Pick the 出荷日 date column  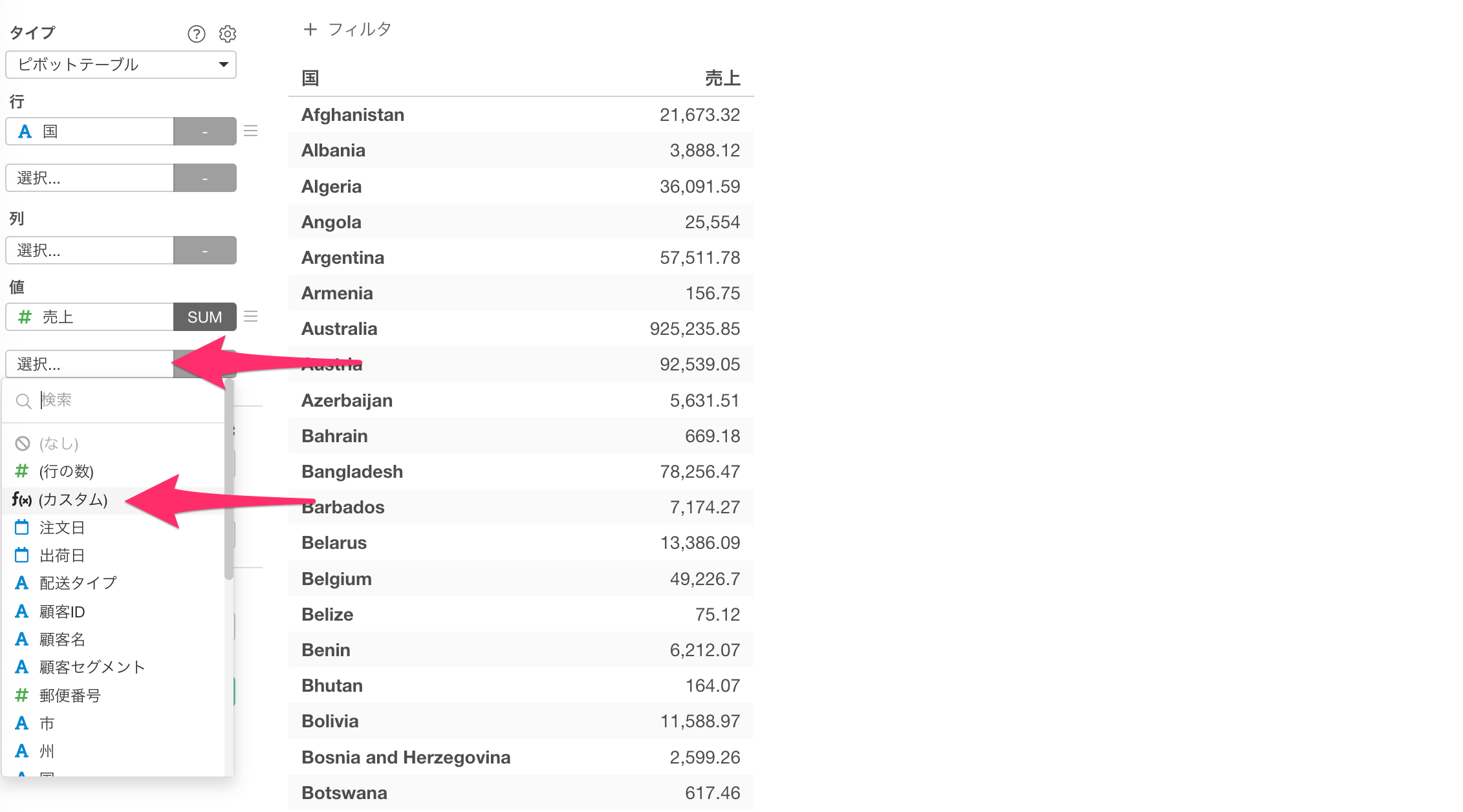pyautogui.click(x=62, y=555)
